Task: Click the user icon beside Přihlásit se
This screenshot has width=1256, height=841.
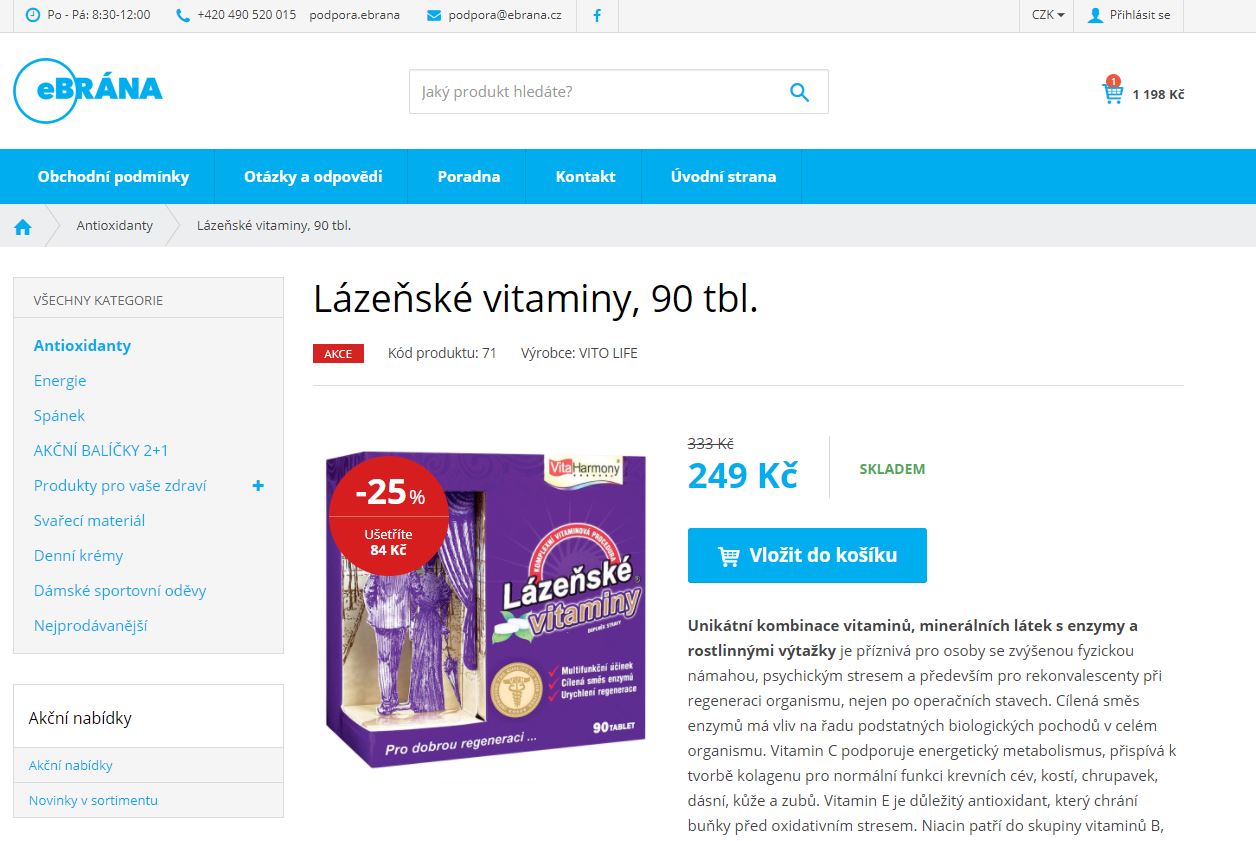Action: (1095, 15)
